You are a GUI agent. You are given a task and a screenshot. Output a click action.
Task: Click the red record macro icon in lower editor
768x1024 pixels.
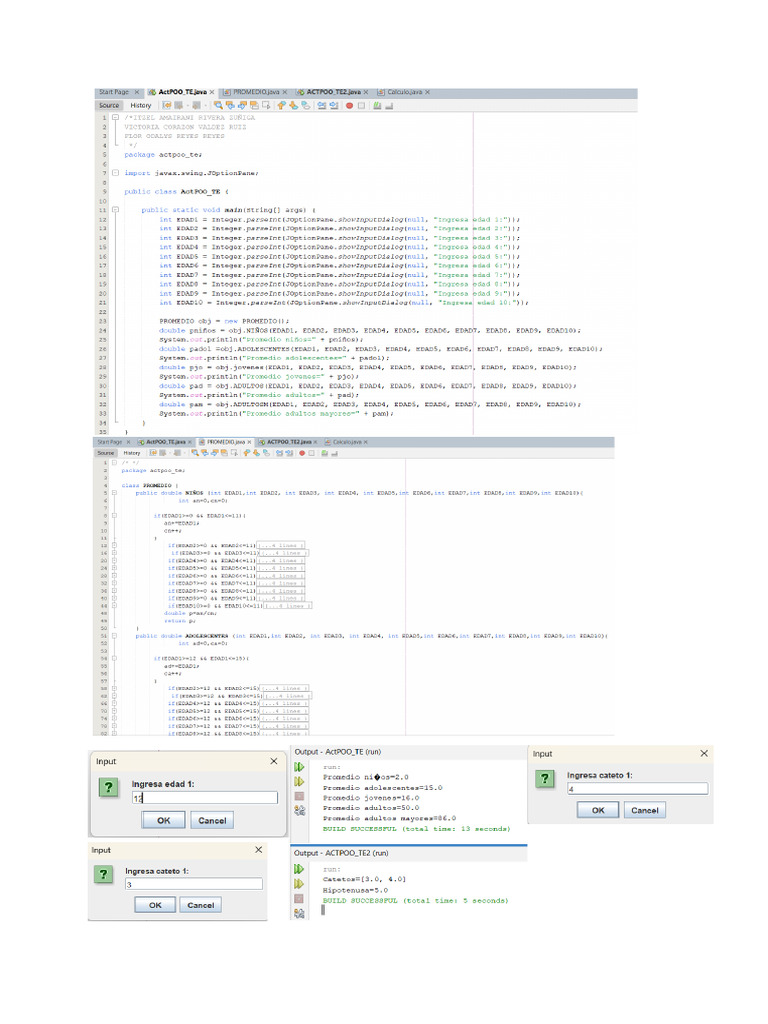pos(302,452)
